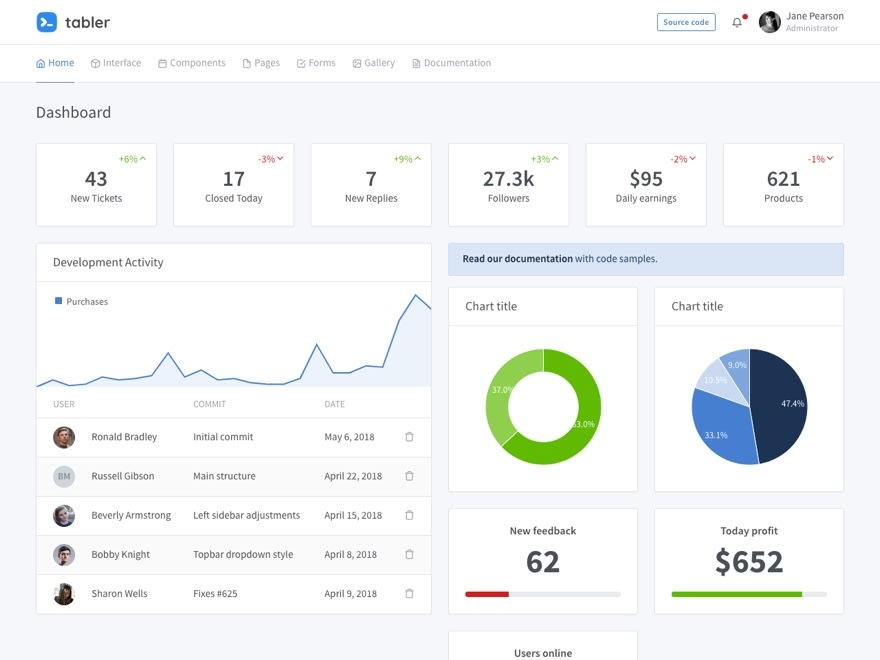880x660 pixels.
Task: Click the New feedback red progress bar
Action: tap(487, 594)
